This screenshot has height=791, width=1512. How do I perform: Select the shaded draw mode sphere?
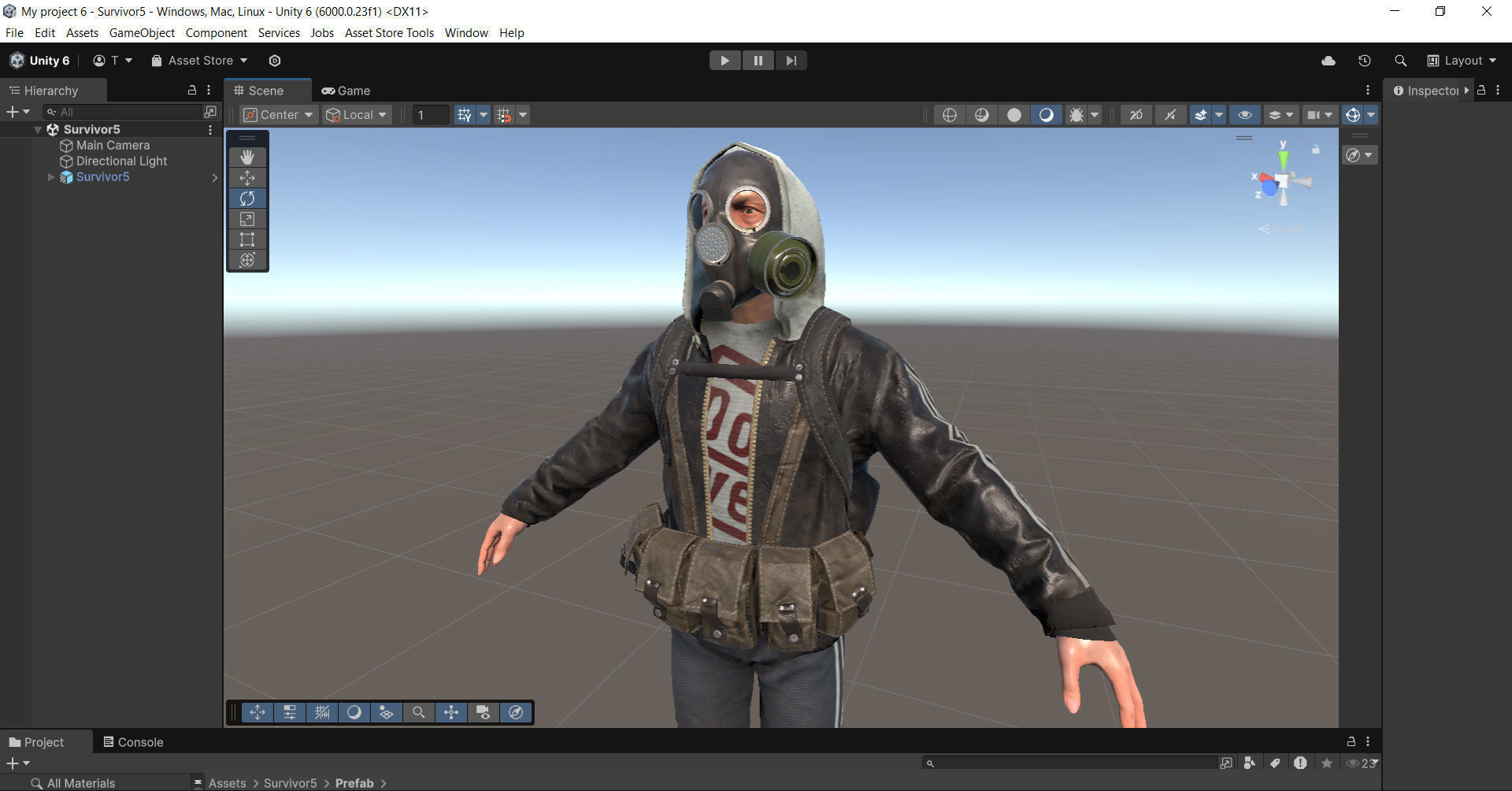(x=1046, y=115)
